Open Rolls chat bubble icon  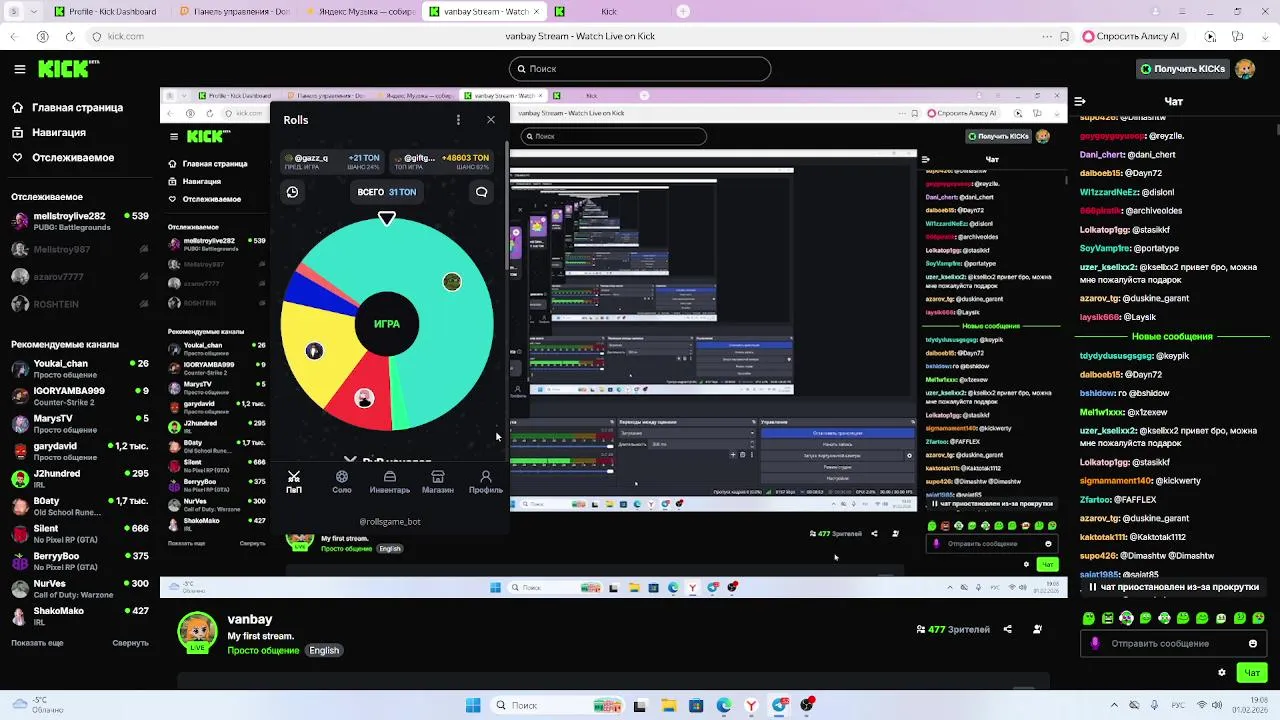click(x=481, y=192)
